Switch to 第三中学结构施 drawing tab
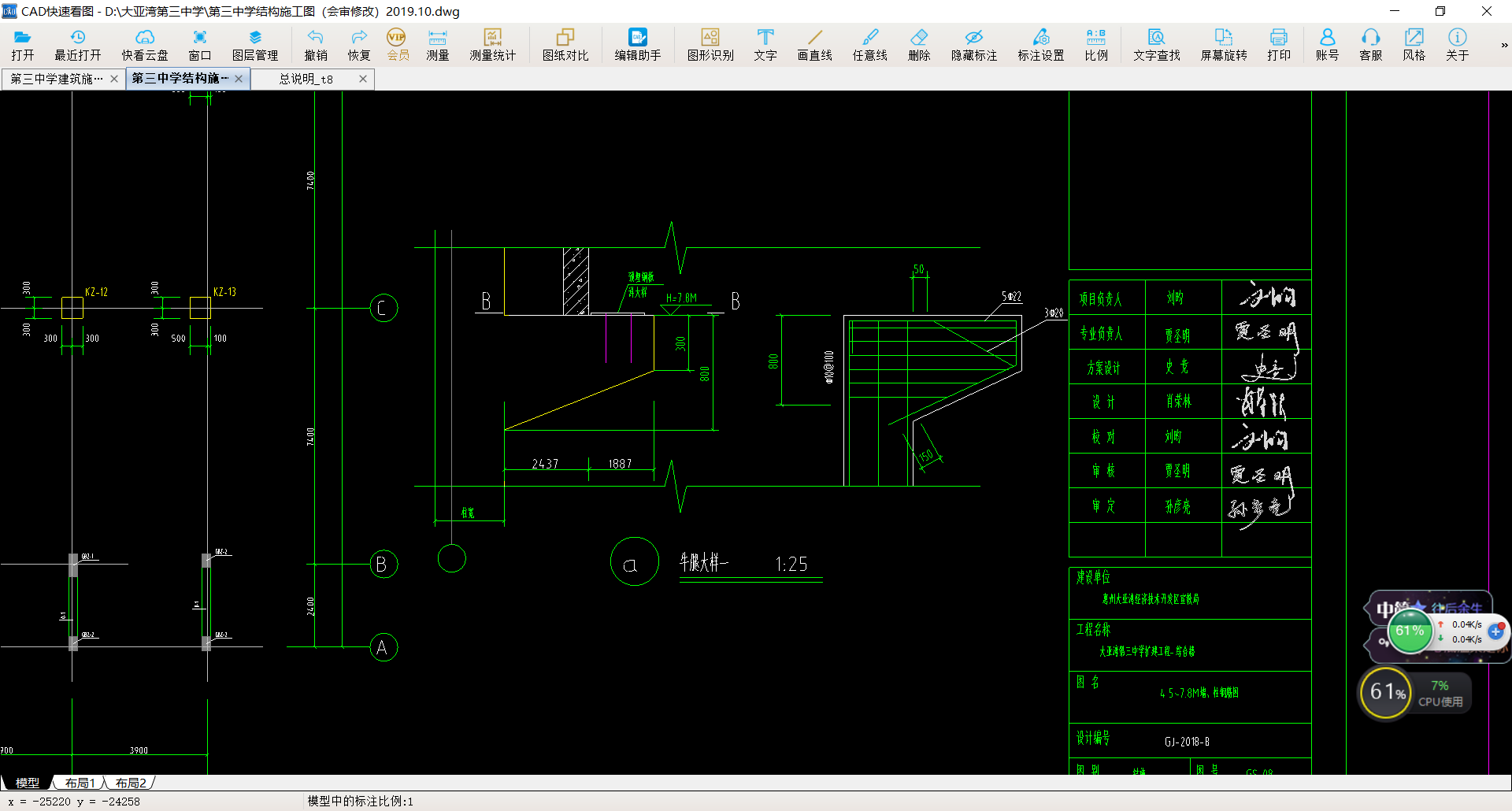The width and height of the screenshot is (1512, 811). 180,79
